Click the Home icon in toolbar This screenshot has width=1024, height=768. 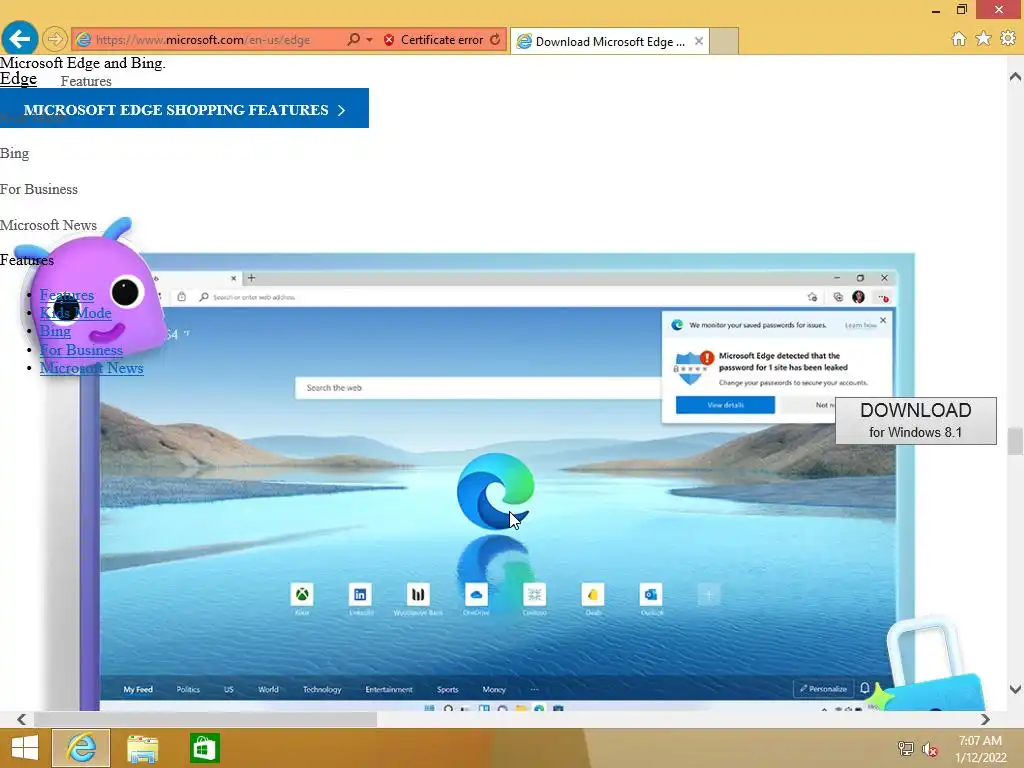(959, 39)
